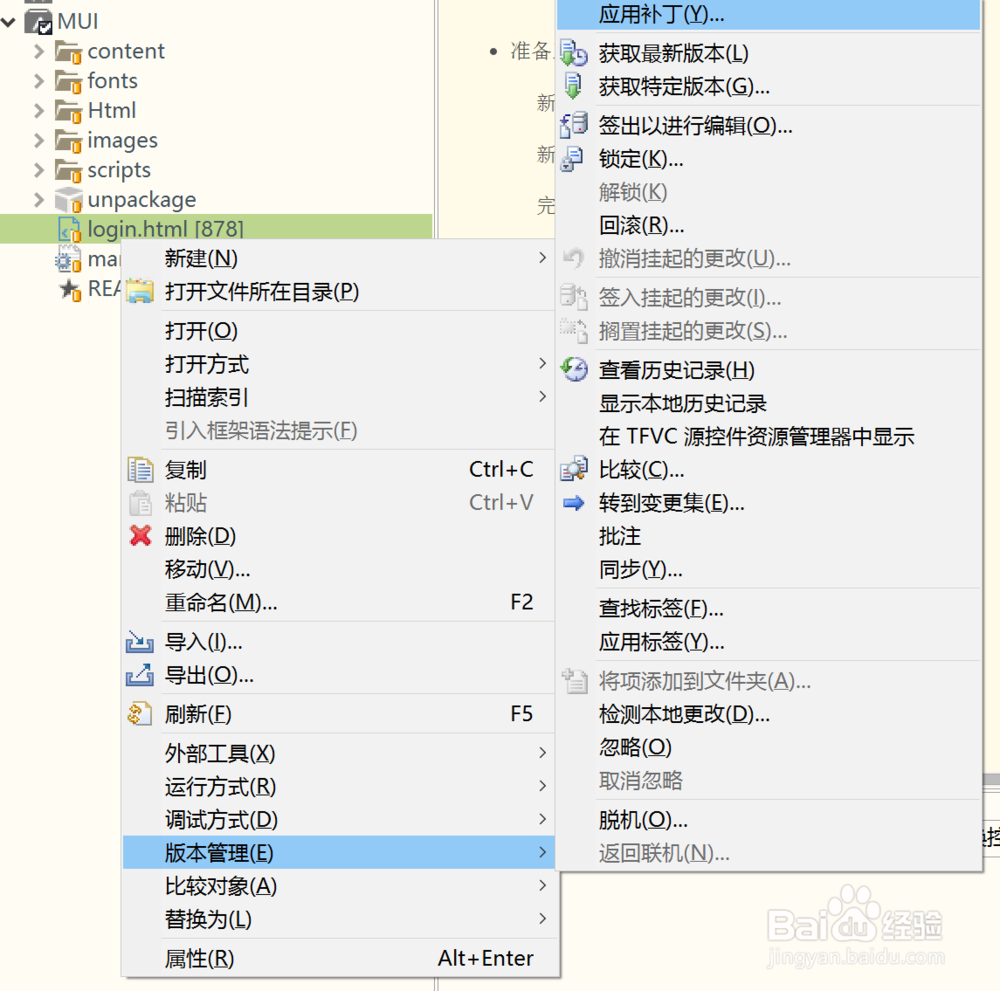Click the blue arrow icon beside 转到变更集
Image resolution: width=1000 pixels, height=991 pixels.
click(x=572, y=503)
